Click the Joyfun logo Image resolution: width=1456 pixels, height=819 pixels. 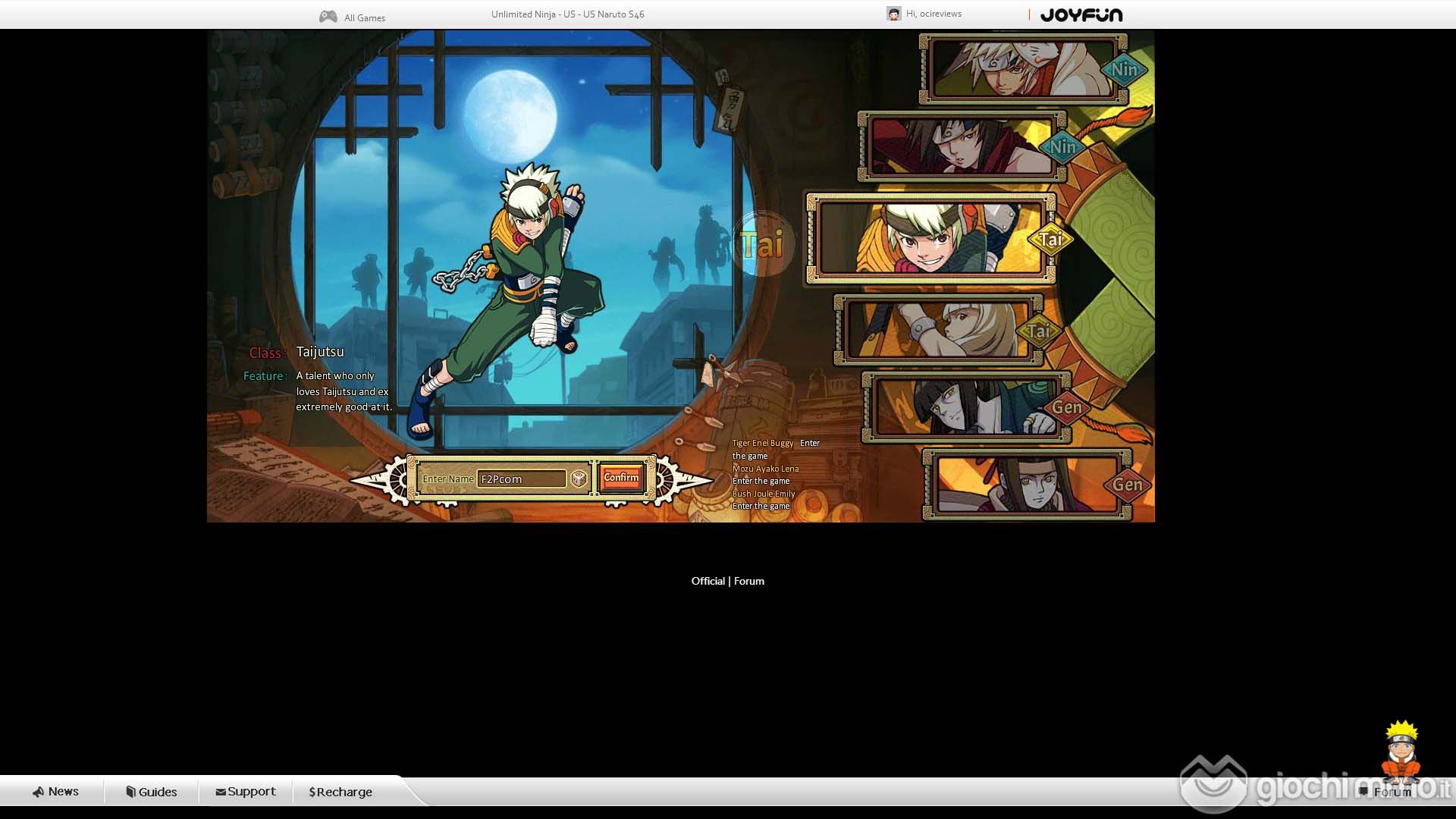(x=1081, y=15)
